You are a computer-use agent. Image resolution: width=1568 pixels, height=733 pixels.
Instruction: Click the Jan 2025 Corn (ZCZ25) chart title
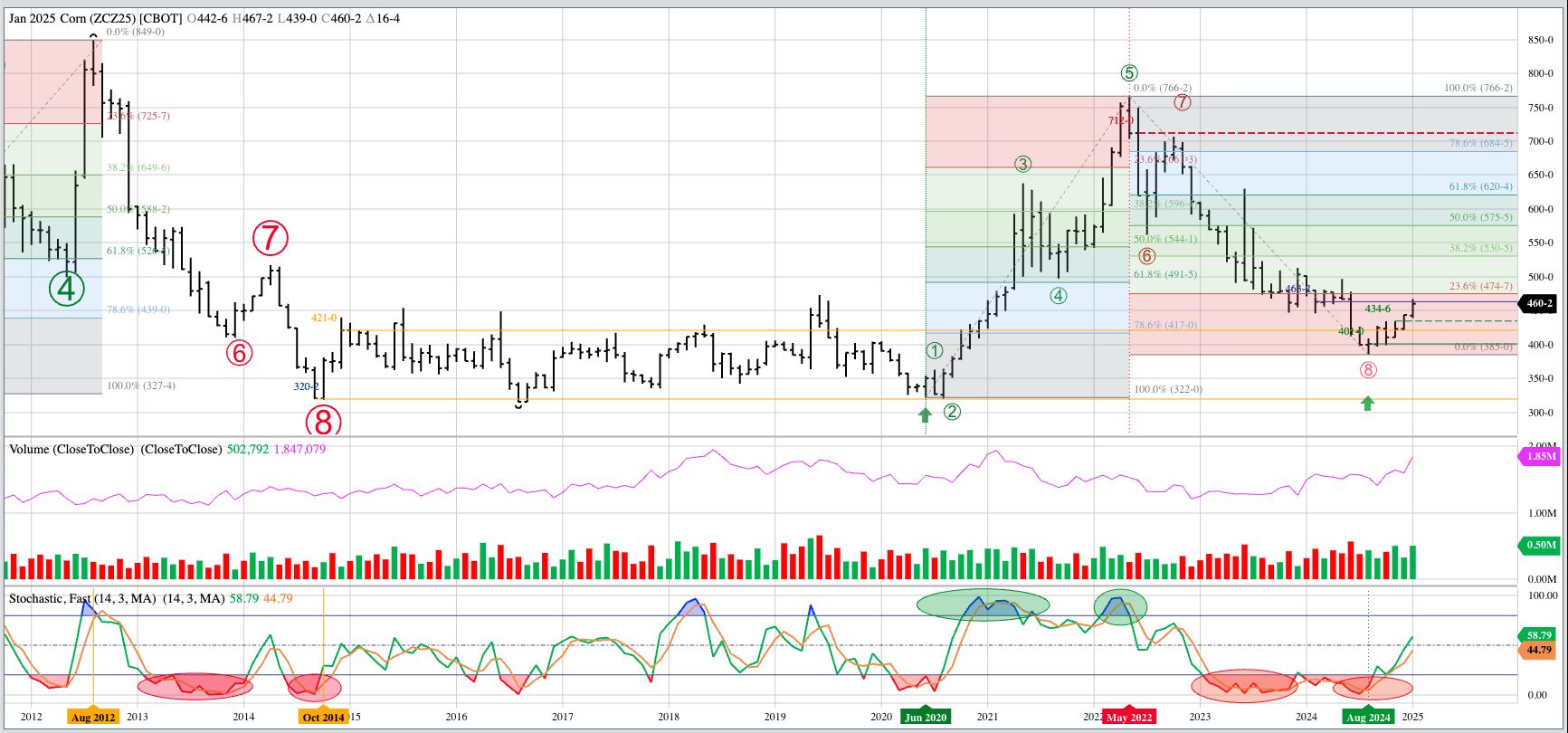tap(95, 18)
